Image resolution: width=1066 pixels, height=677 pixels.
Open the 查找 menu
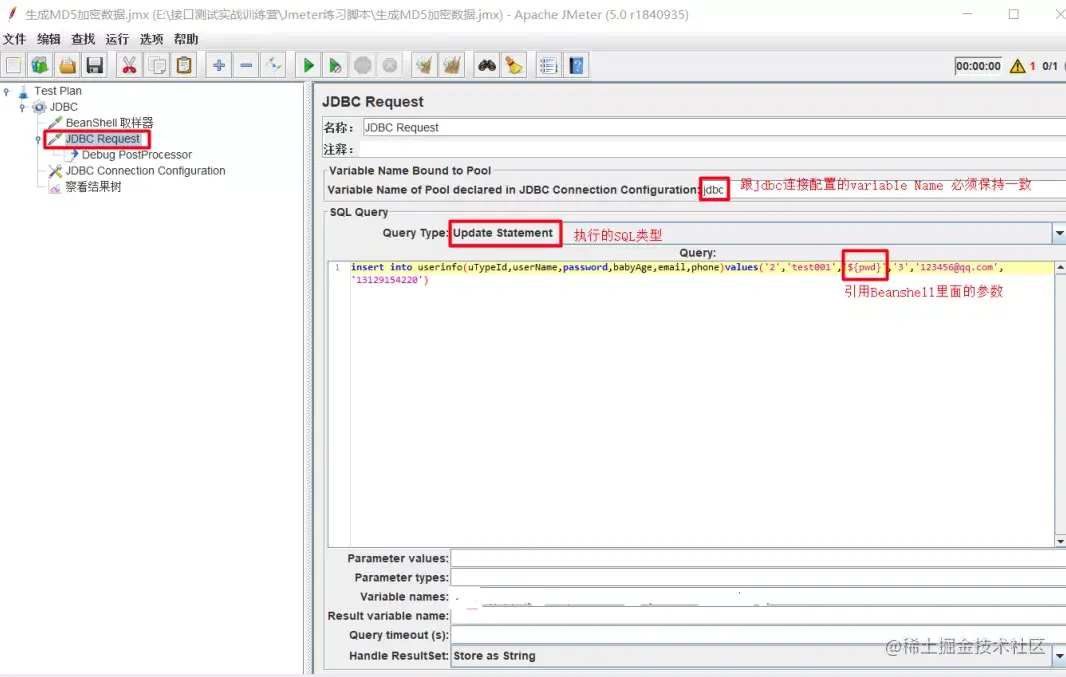[83, 39]
